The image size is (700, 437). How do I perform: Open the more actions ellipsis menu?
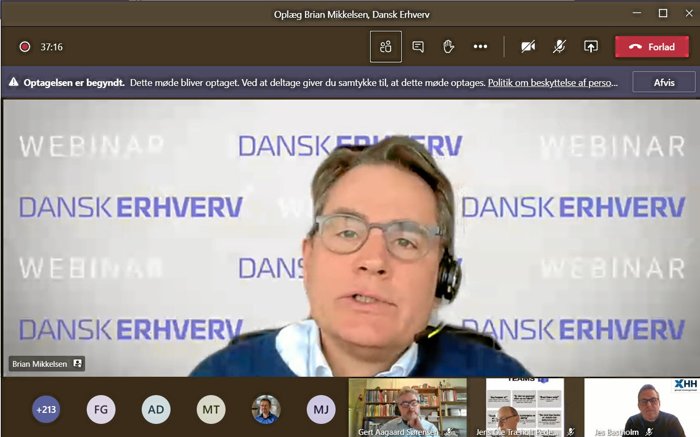[x=480, y=47]
